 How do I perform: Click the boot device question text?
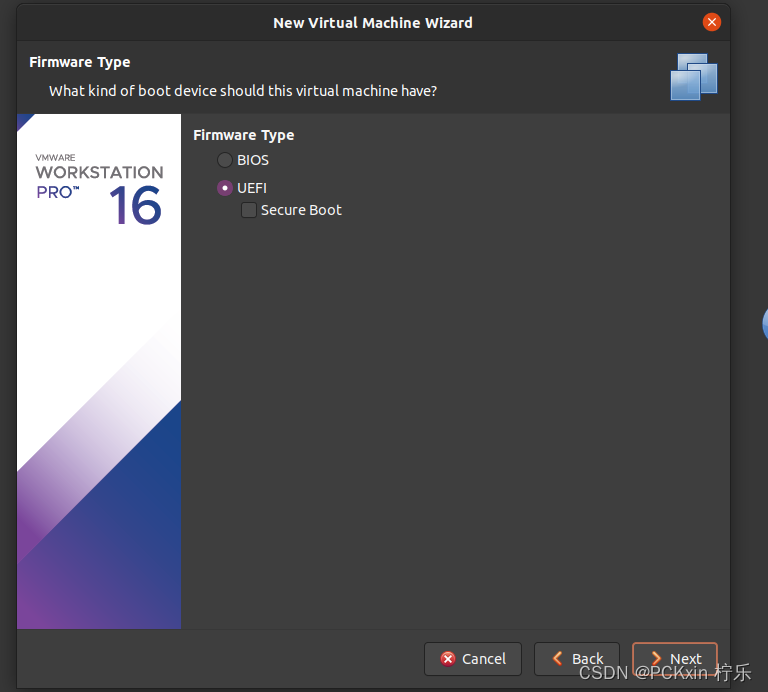pos(243,91)
